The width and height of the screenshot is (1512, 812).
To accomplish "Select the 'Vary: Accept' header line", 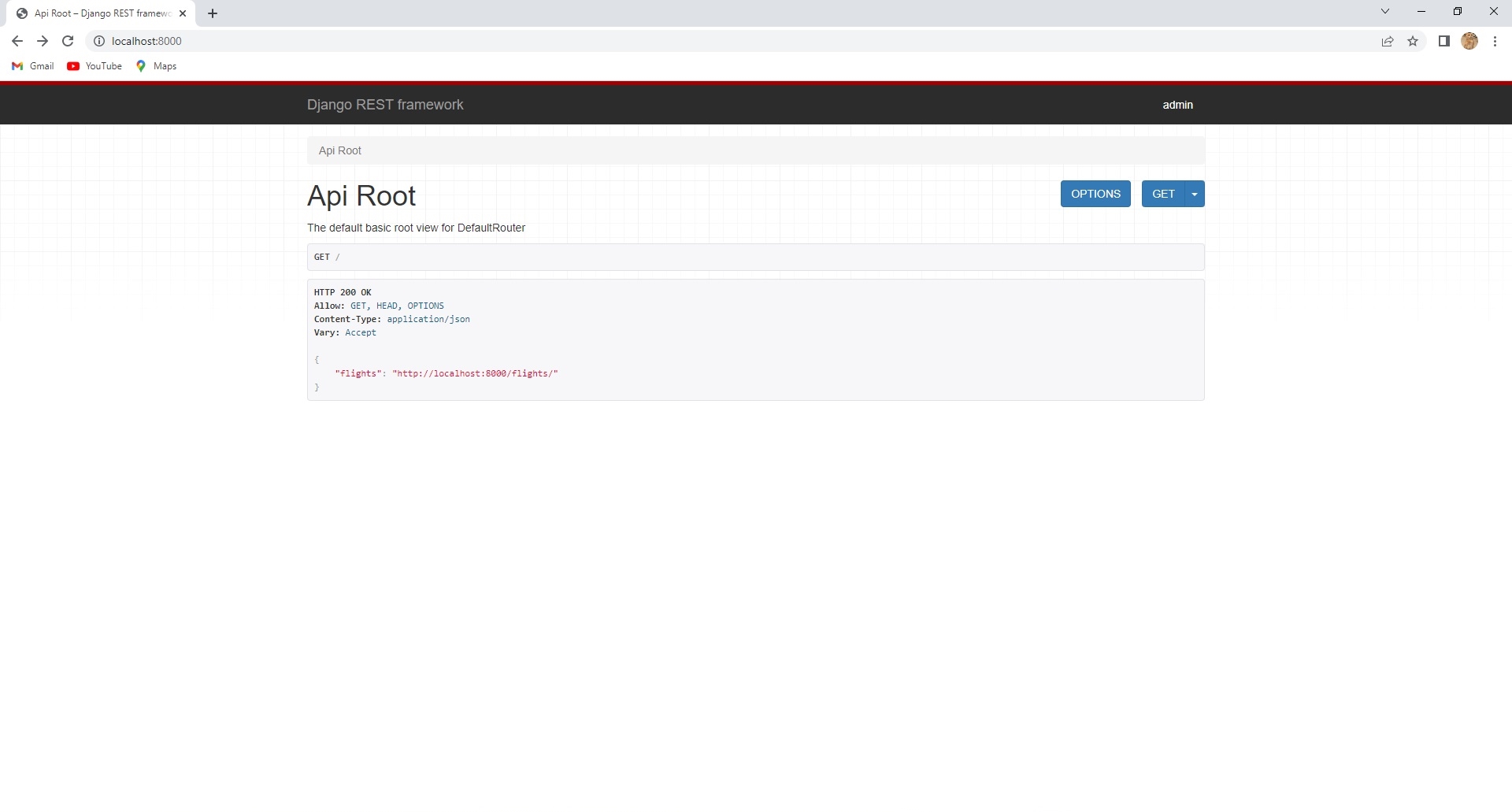I will 345,332.
